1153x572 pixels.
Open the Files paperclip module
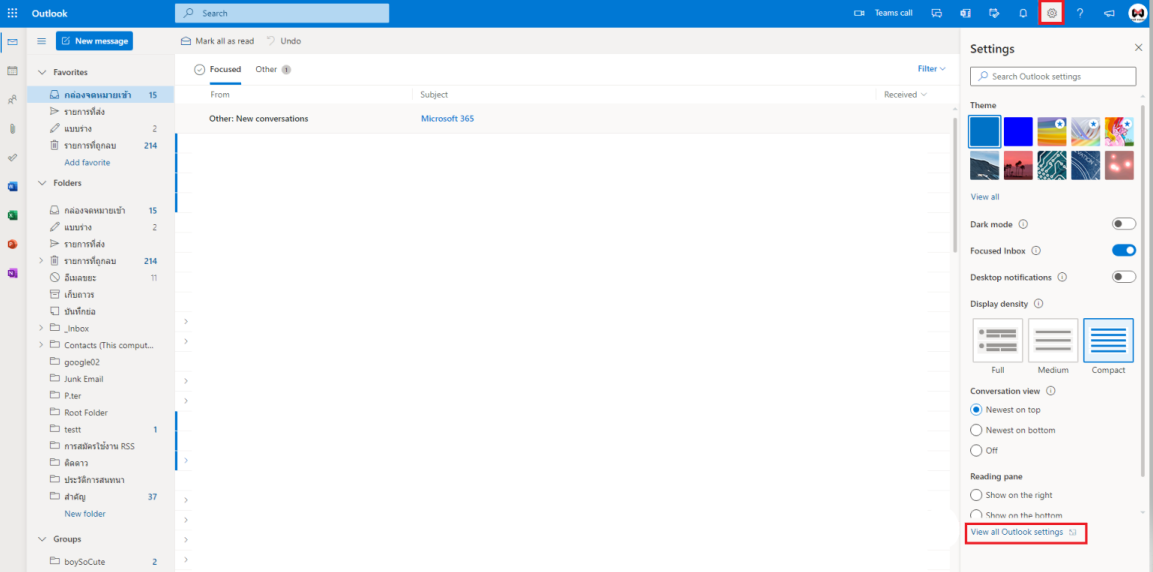pos(13,129)
